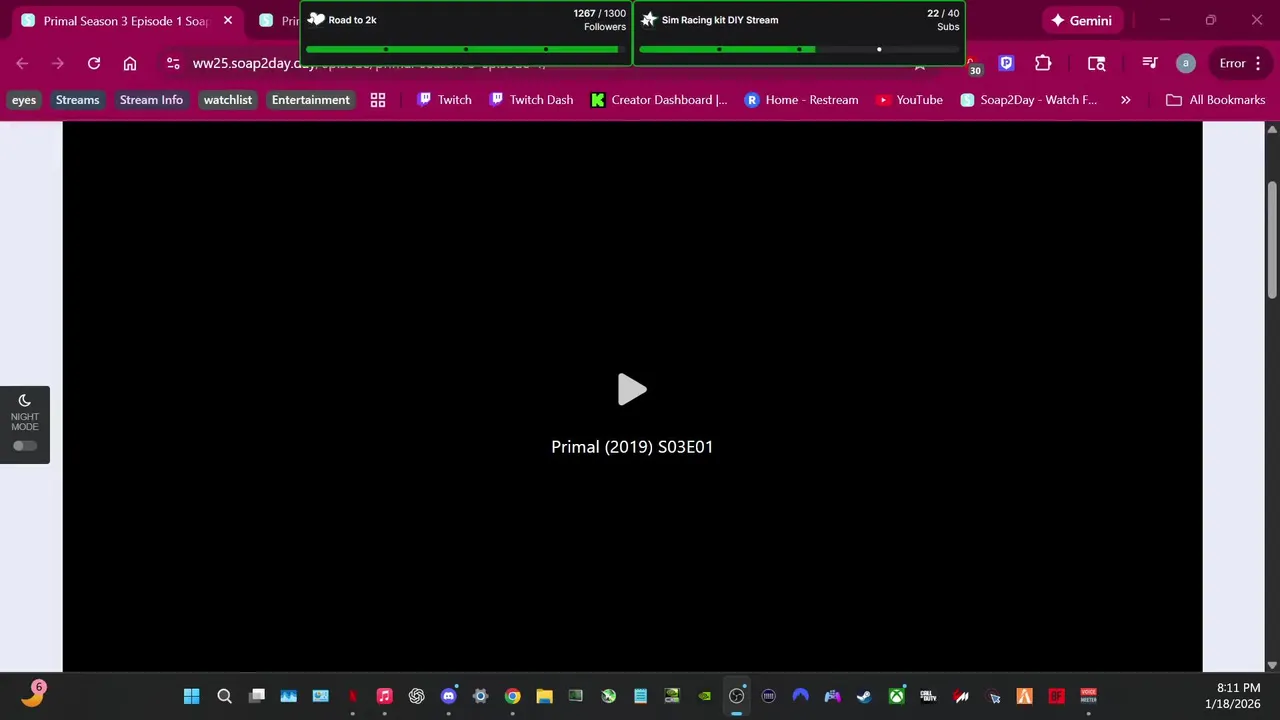Click the Sim Racing kit DIY Stream widget
This screenshot has width=1280, height=720.
pos(799,32)
